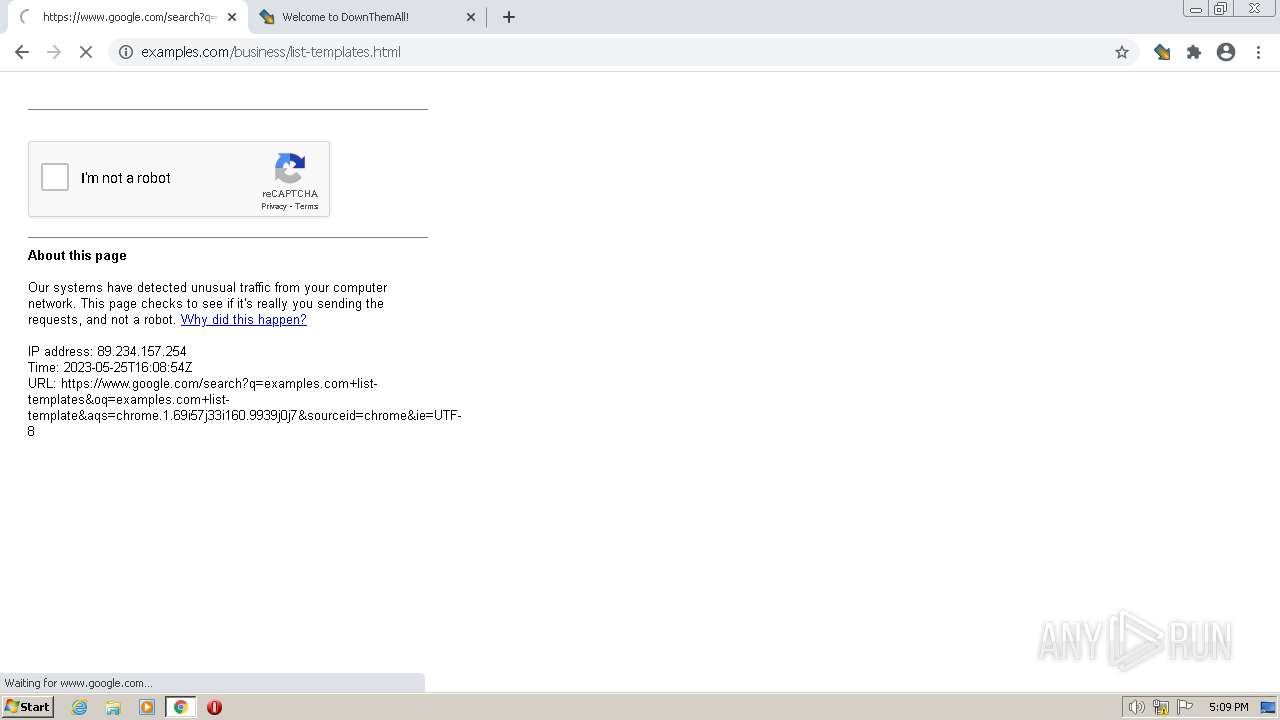Restore down the Chrome window

click(1221, 9)
